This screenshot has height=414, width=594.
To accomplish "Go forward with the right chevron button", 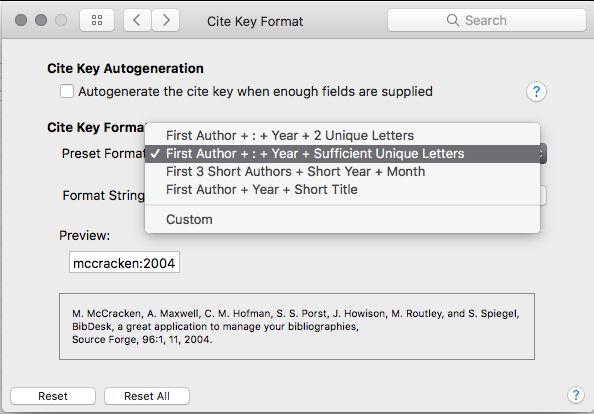I will click(166, 20).
